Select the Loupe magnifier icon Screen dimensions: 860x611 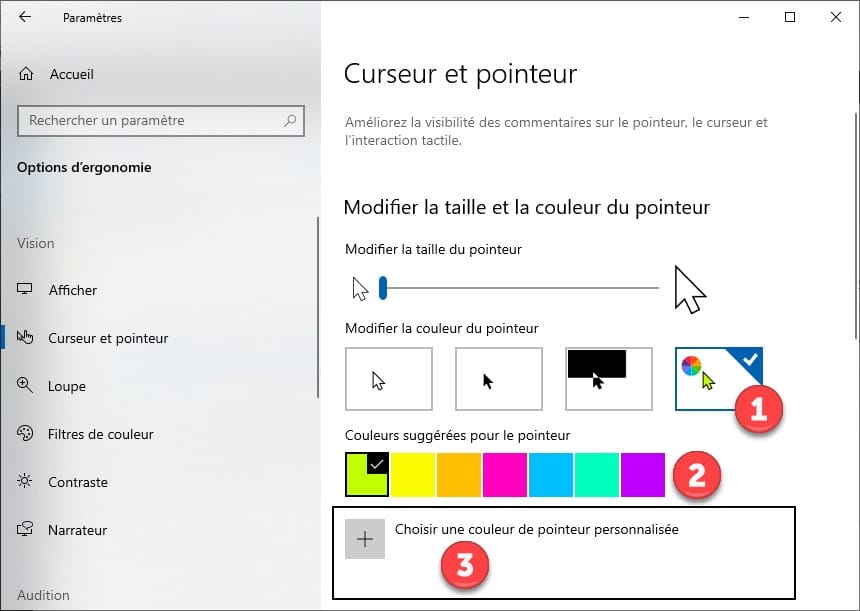pos(26,386)
